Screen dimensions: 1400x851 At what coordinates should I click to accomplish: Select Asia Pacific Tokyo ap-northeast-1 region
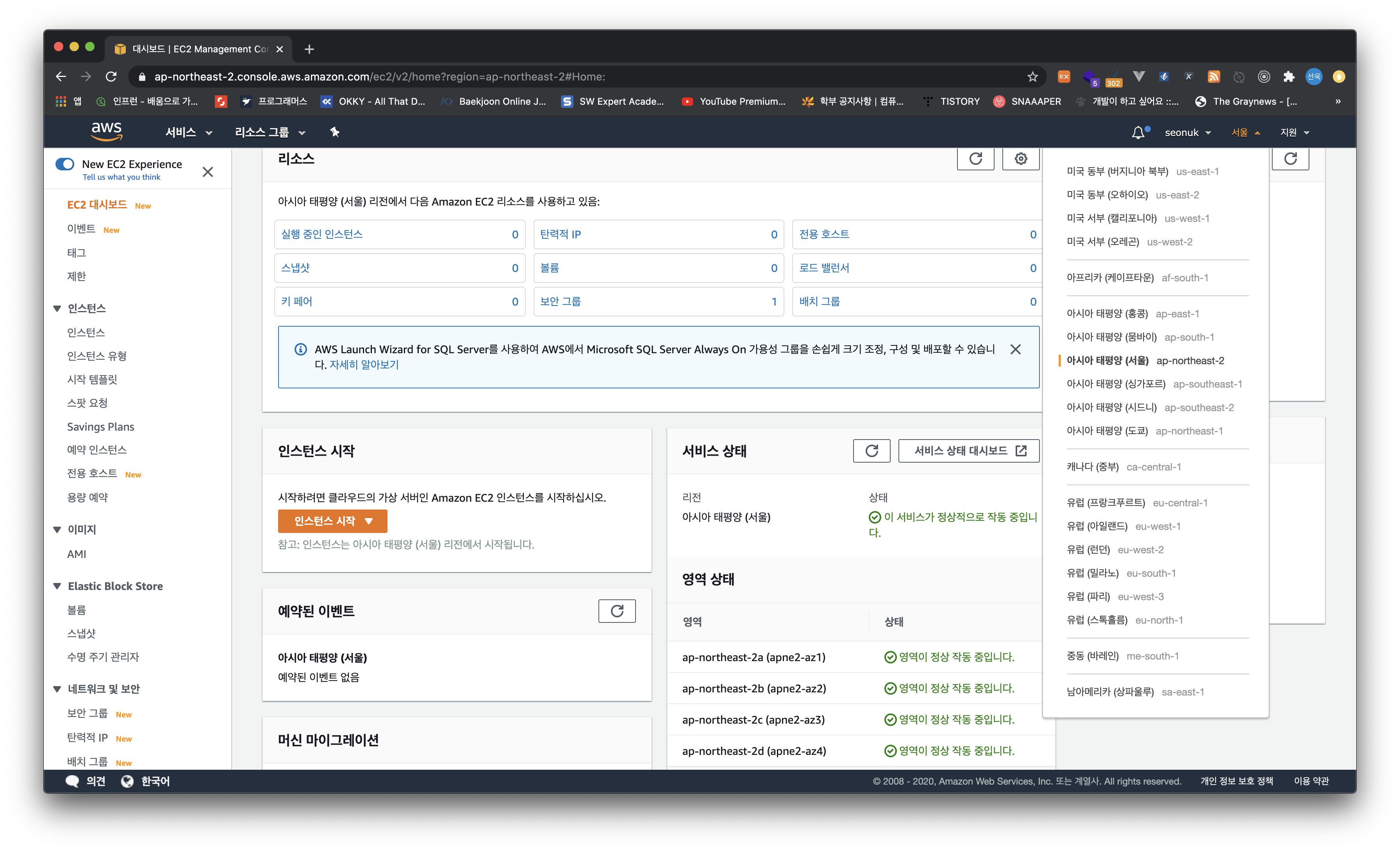tap(1144, 431)
